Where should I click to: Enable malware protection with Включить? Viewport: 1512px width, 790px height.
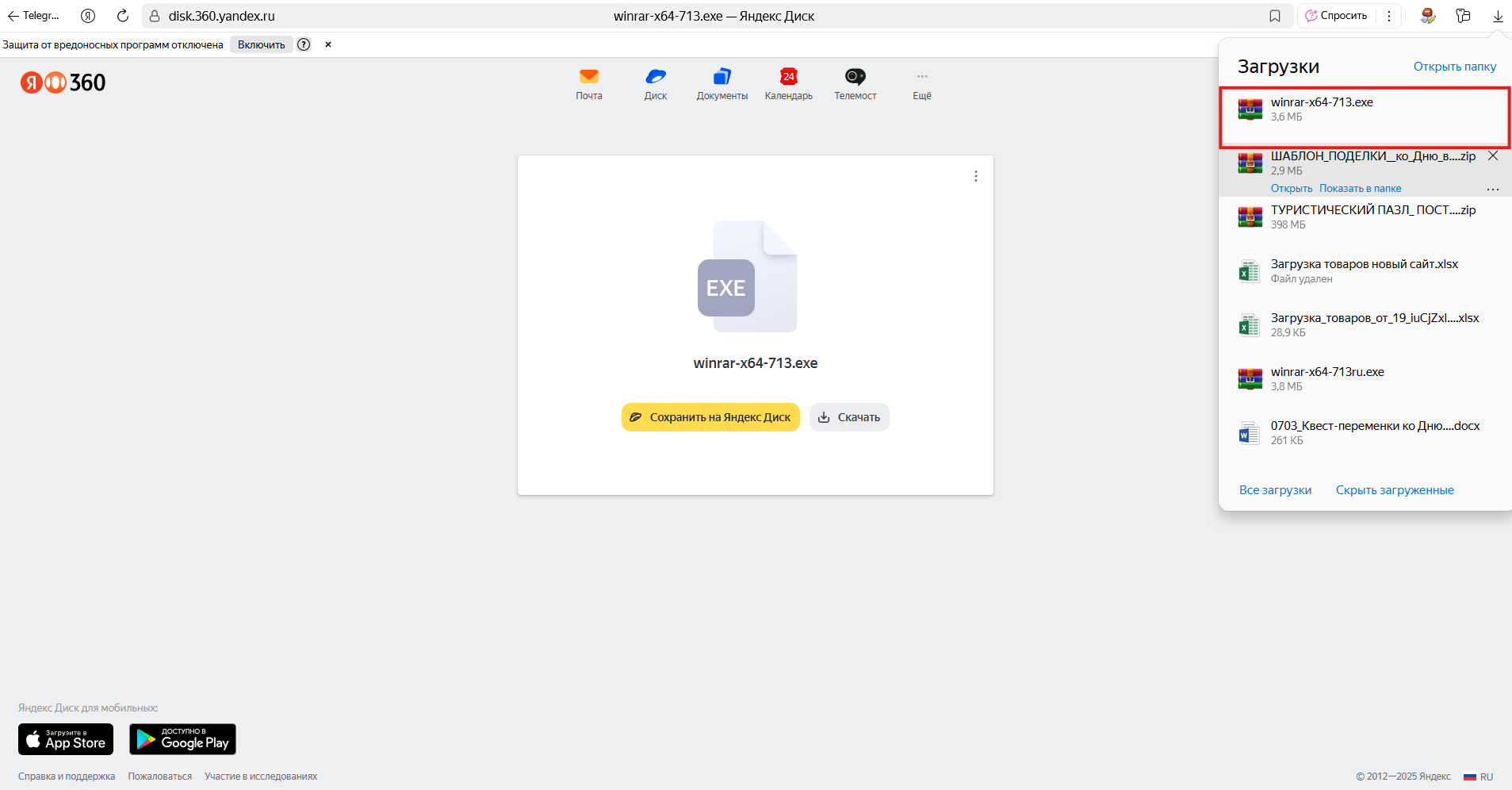coord(261,44)
